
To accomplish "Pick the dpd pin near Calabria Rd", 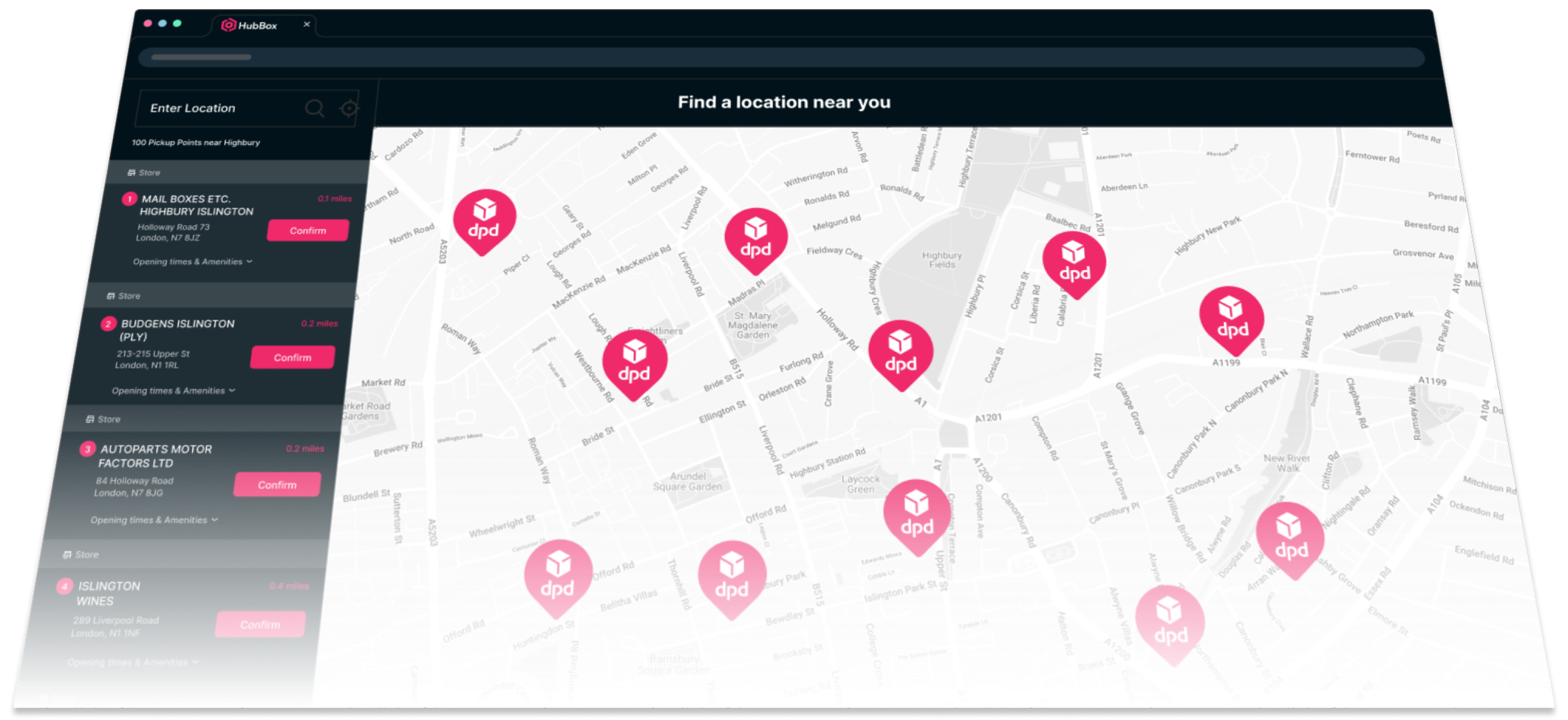I will 1074,265.
